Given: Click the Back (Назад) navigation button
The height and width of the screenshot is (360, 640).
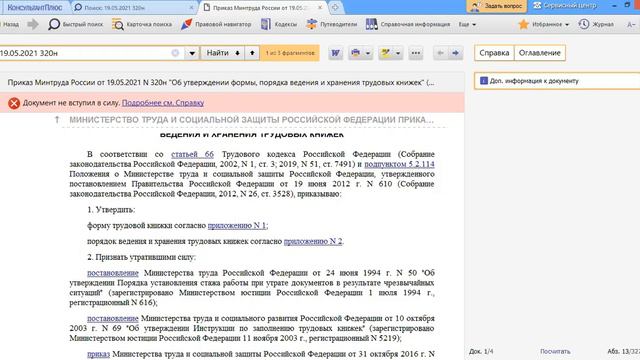Looking at the screenshot, I should [x=10, y=24].
